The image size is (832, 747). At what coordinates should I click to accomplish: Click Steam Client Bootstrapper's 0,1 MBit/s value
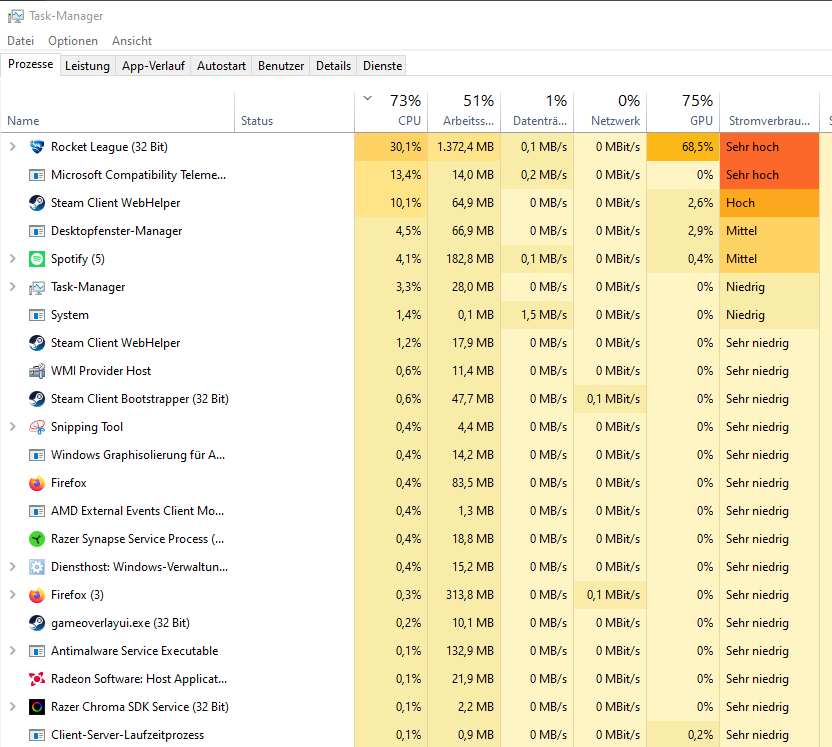click(610, 399)
